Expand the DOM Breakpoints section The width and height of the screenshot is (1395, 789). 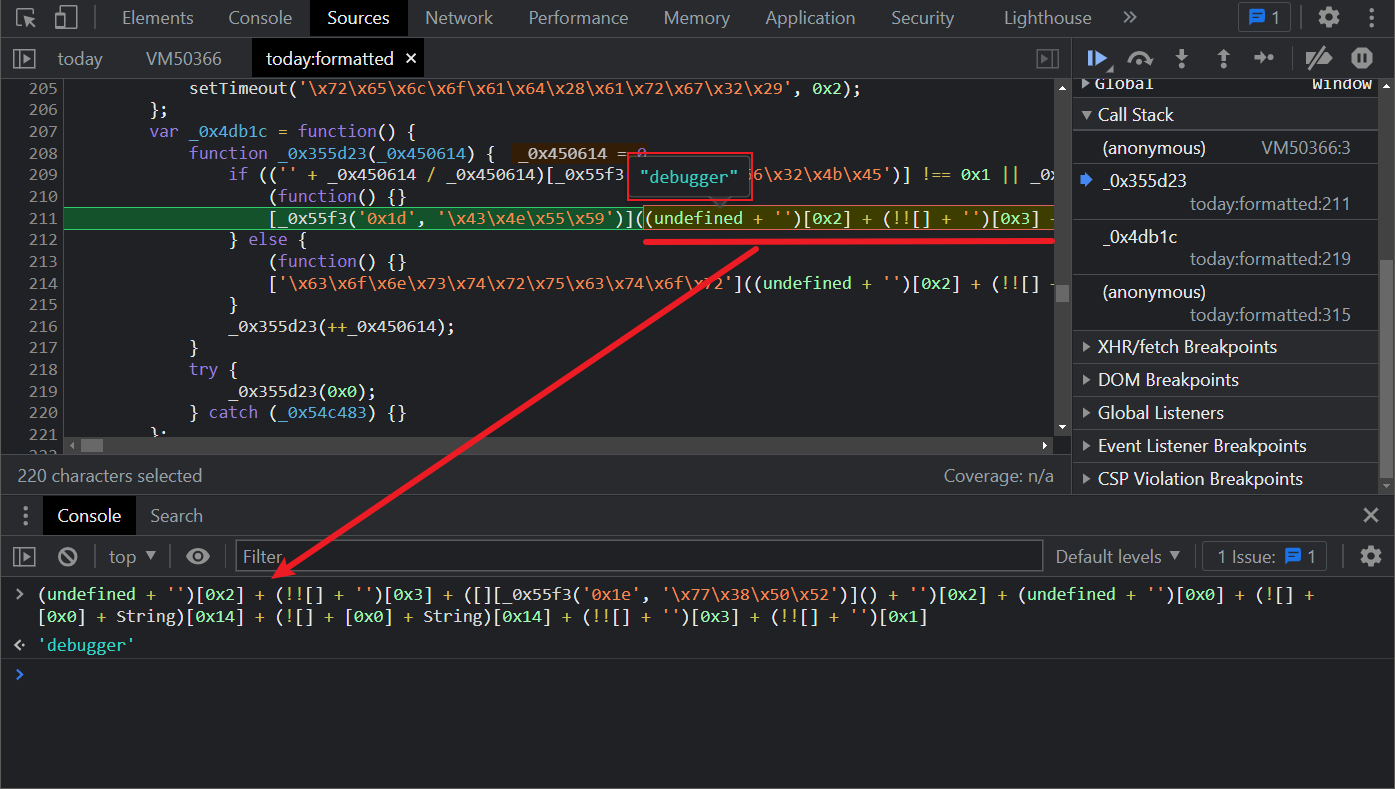(x=1167, y=380)
